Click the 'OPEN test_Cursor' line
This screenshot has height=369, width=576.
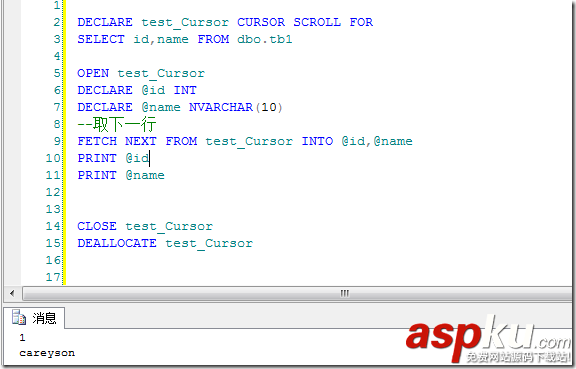pos(141,73)
